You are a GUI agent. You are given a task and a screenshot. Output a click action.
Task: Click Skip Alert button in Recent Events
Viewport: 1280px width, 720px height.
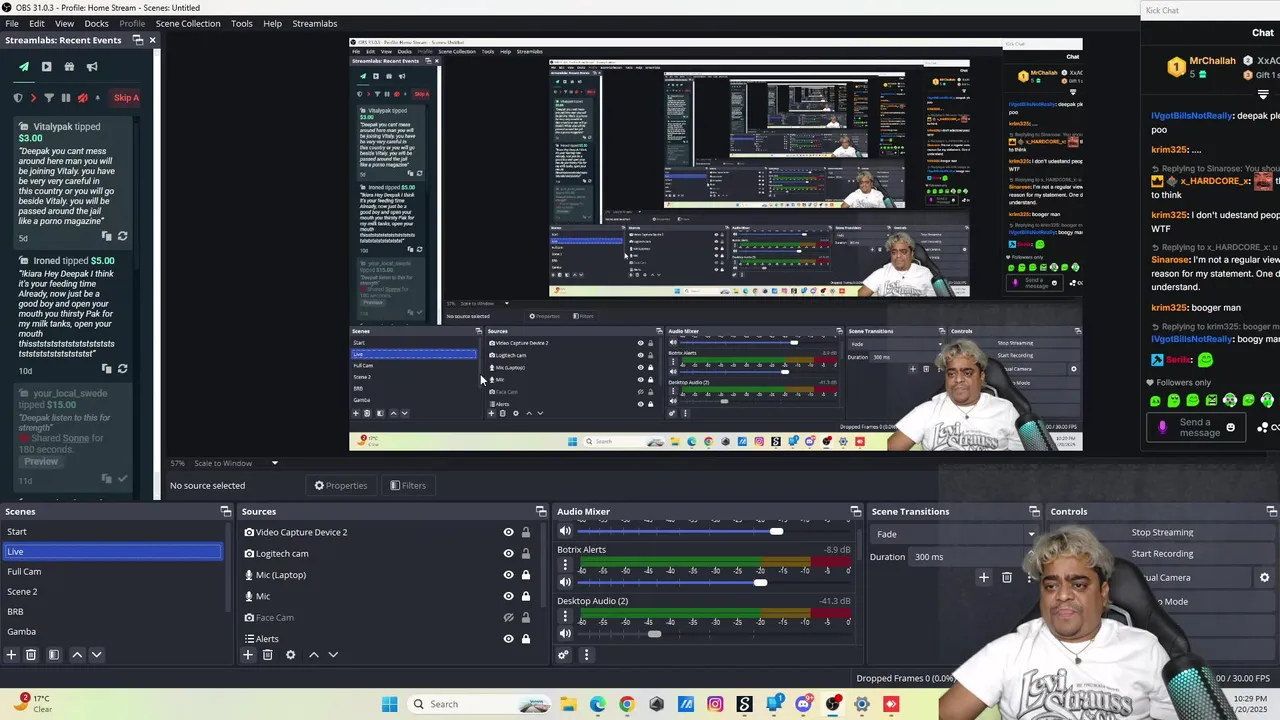click(126, 98)
